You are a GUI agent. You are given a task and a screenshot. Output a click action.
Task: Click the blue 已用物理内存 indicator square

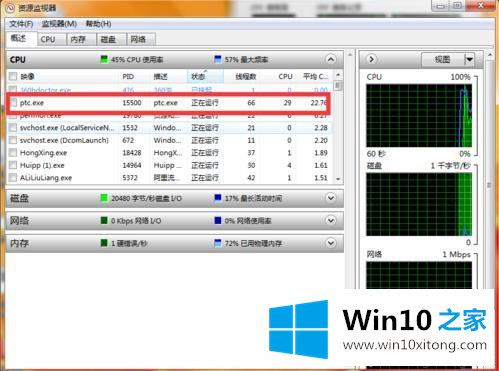pos(218,243)
